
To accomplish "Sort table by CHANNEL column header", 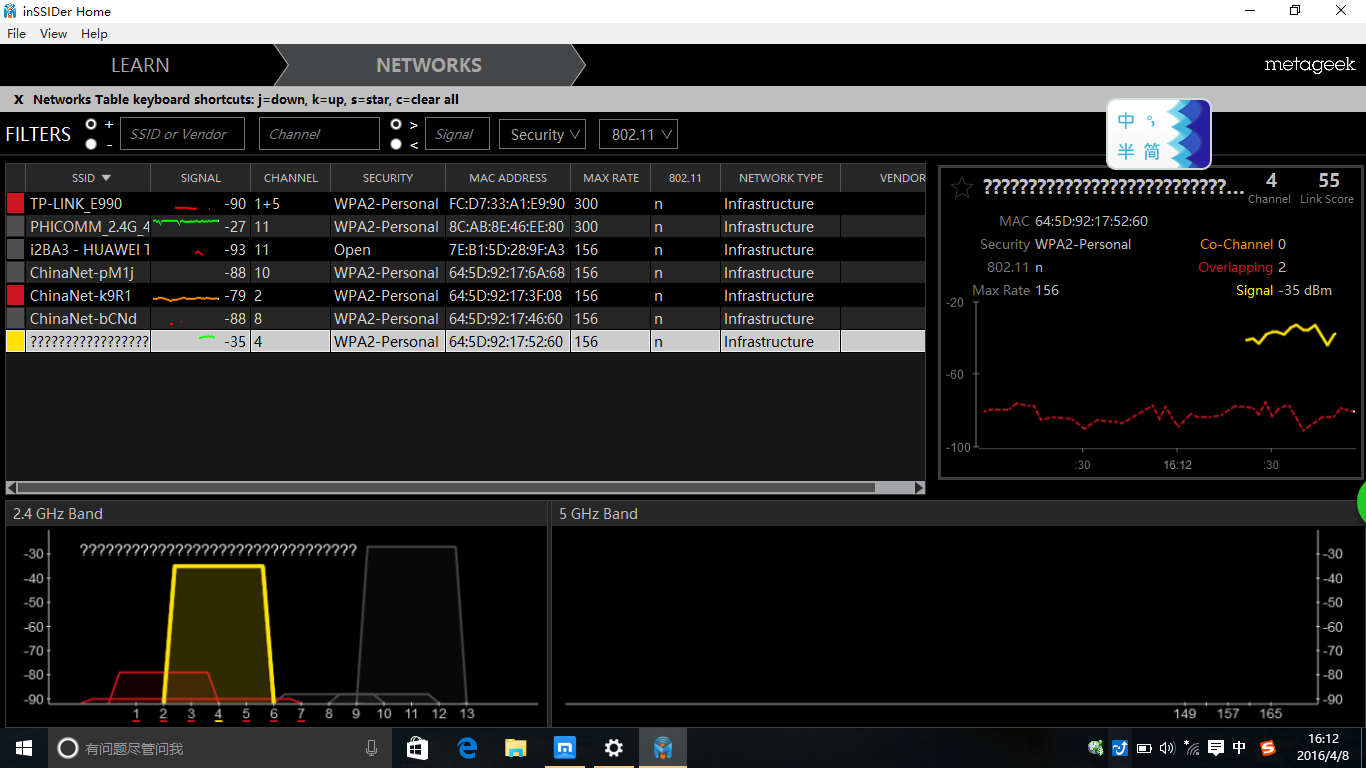I will click(290, 178).
